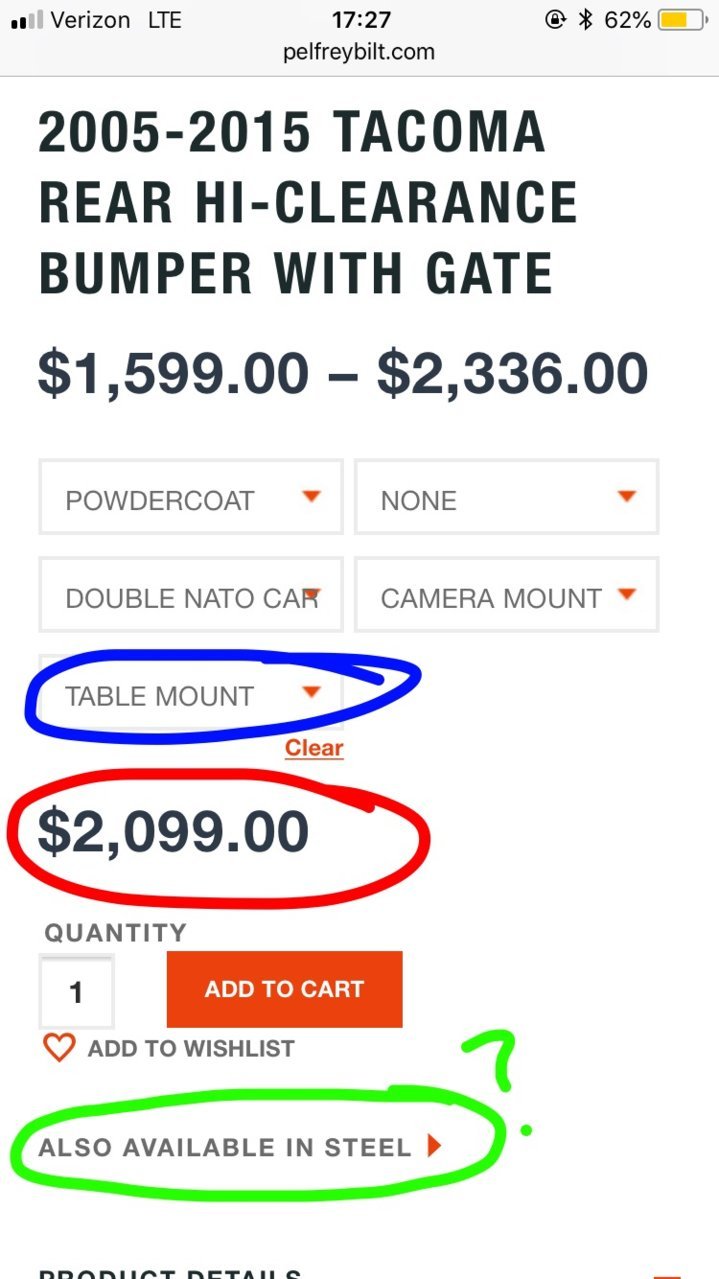Tap the arrow beside Also Available in Steel
This screenshot has height=1279, width=719.
(x=434, y=1146)
